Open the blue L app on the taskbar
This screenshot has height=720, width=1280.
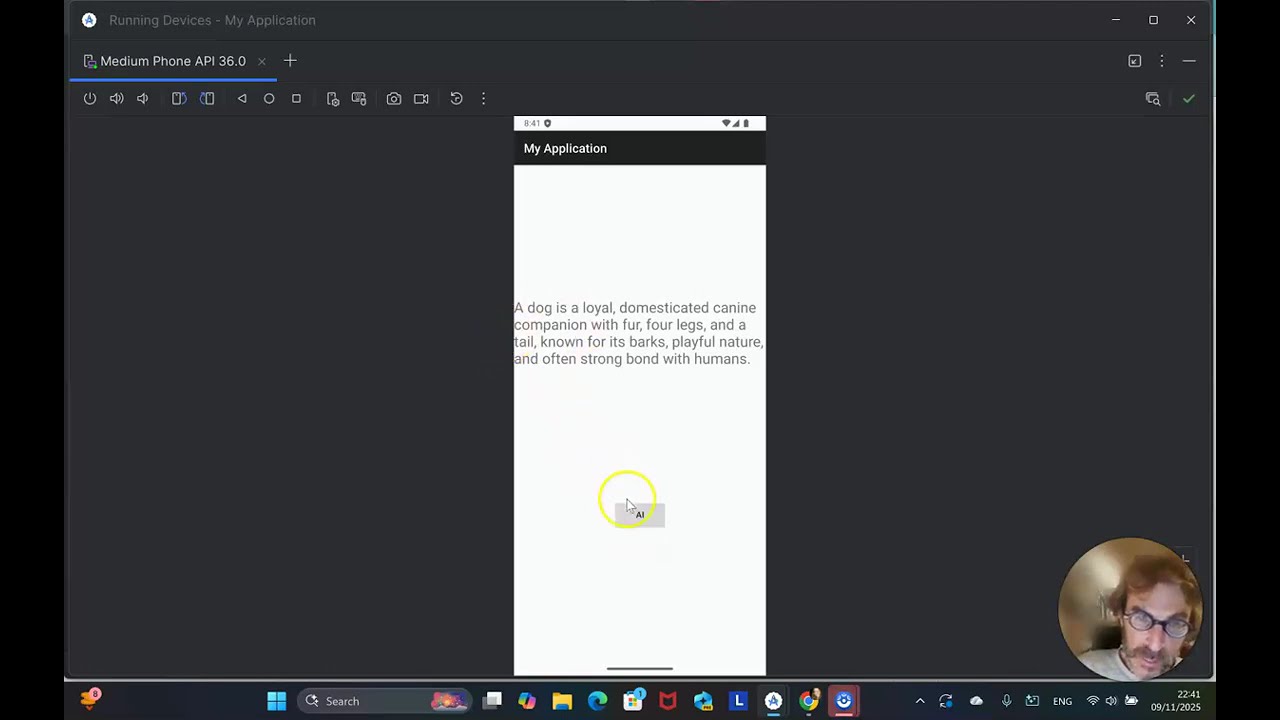coord(739,701)
